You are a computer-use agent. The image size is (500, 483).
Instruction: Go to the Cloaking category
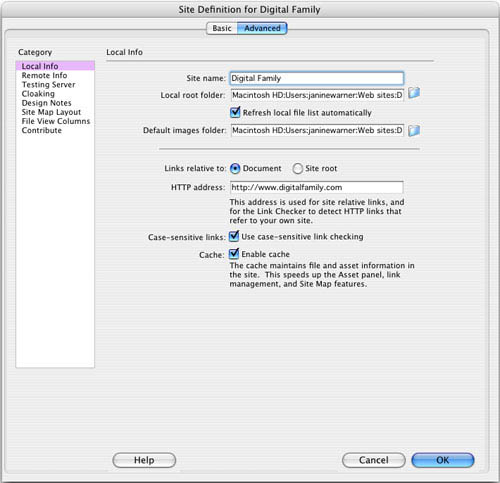pyautogui.click(x=38, y=94)
